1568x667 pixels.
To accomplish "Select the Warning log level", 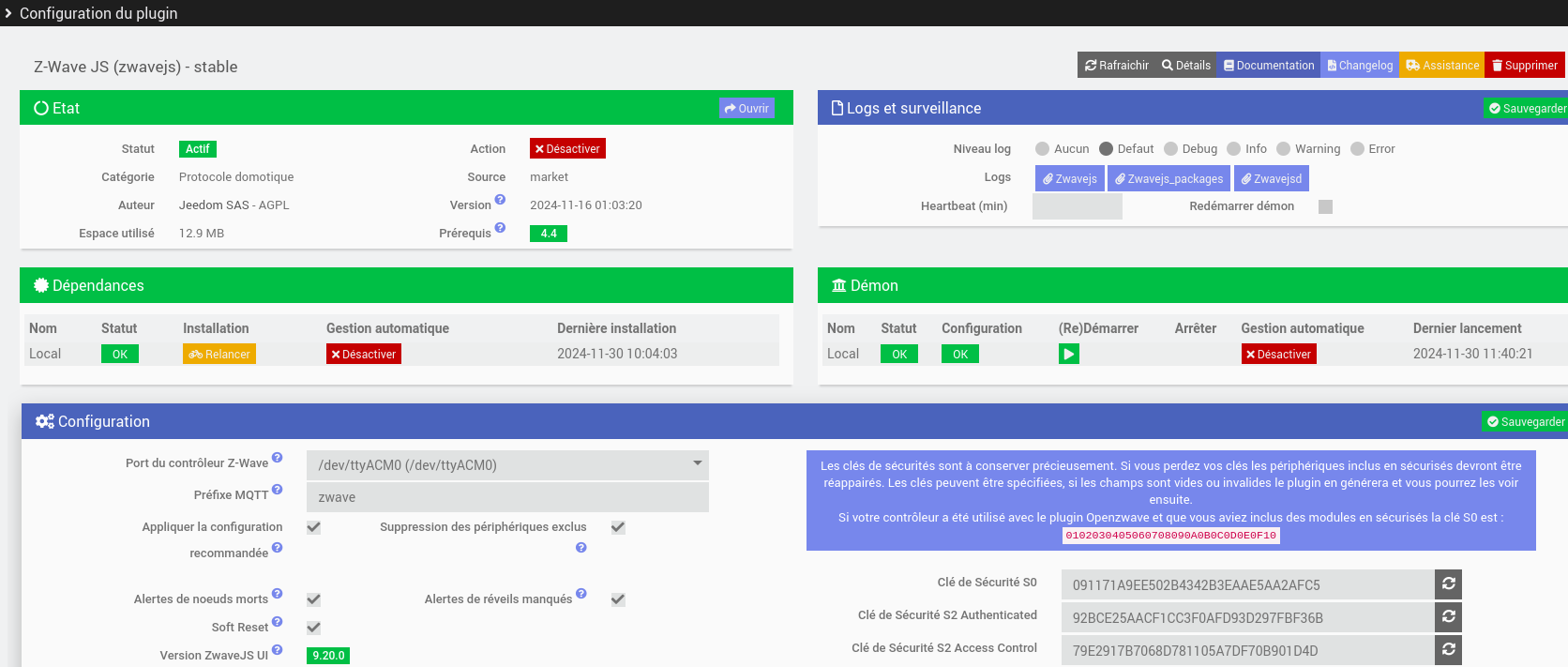I will (x=1284, y=148).
